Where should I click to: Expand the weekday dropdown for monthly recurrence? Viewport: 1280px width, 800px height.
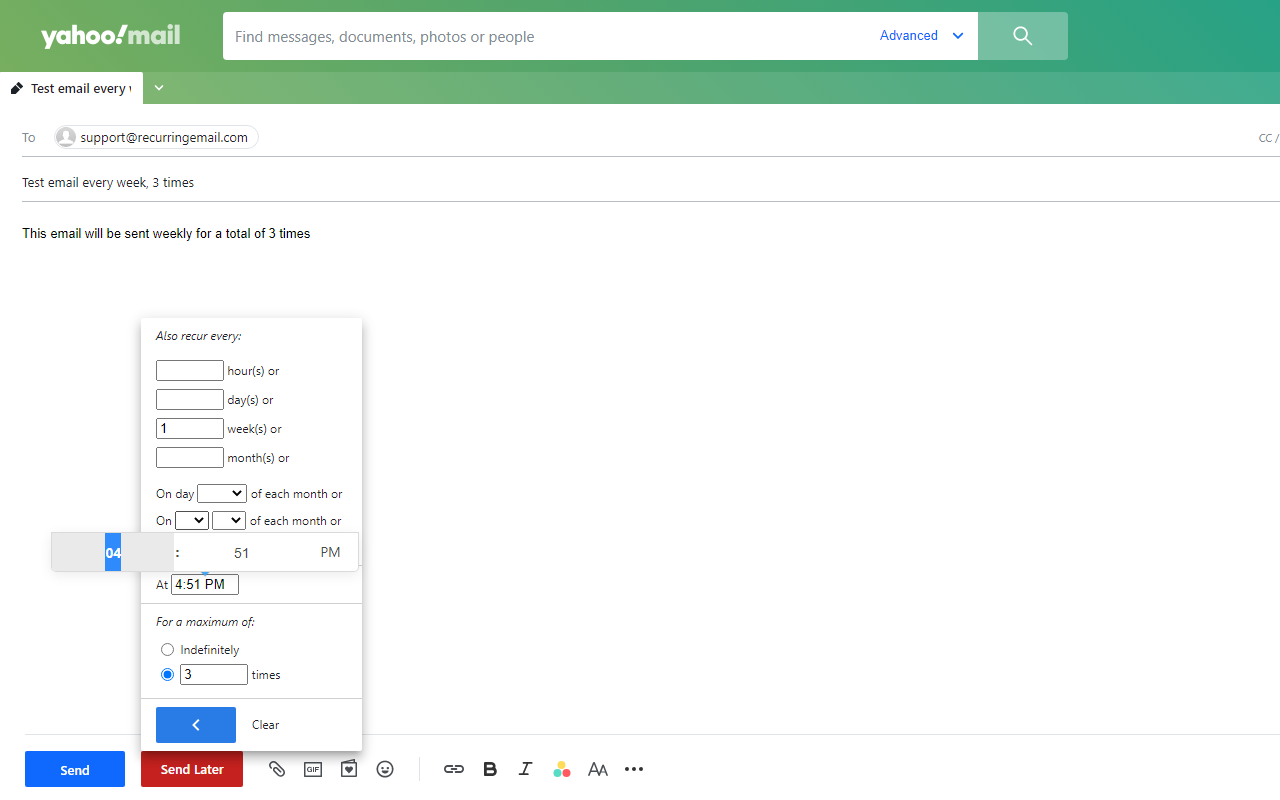coord(228,520)
